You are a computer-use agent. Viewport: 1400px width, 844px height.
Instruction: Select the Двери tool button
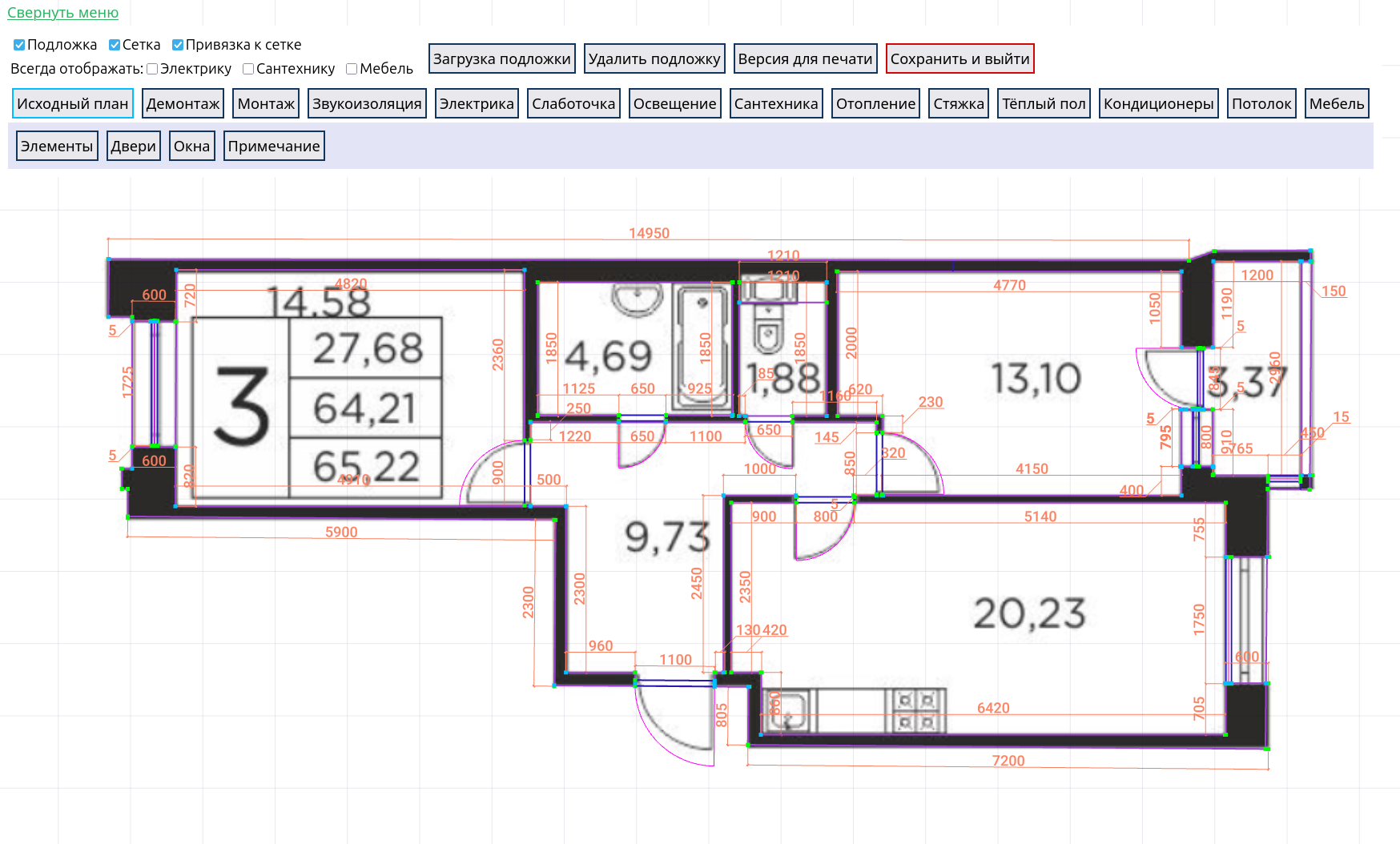[134, 146]
